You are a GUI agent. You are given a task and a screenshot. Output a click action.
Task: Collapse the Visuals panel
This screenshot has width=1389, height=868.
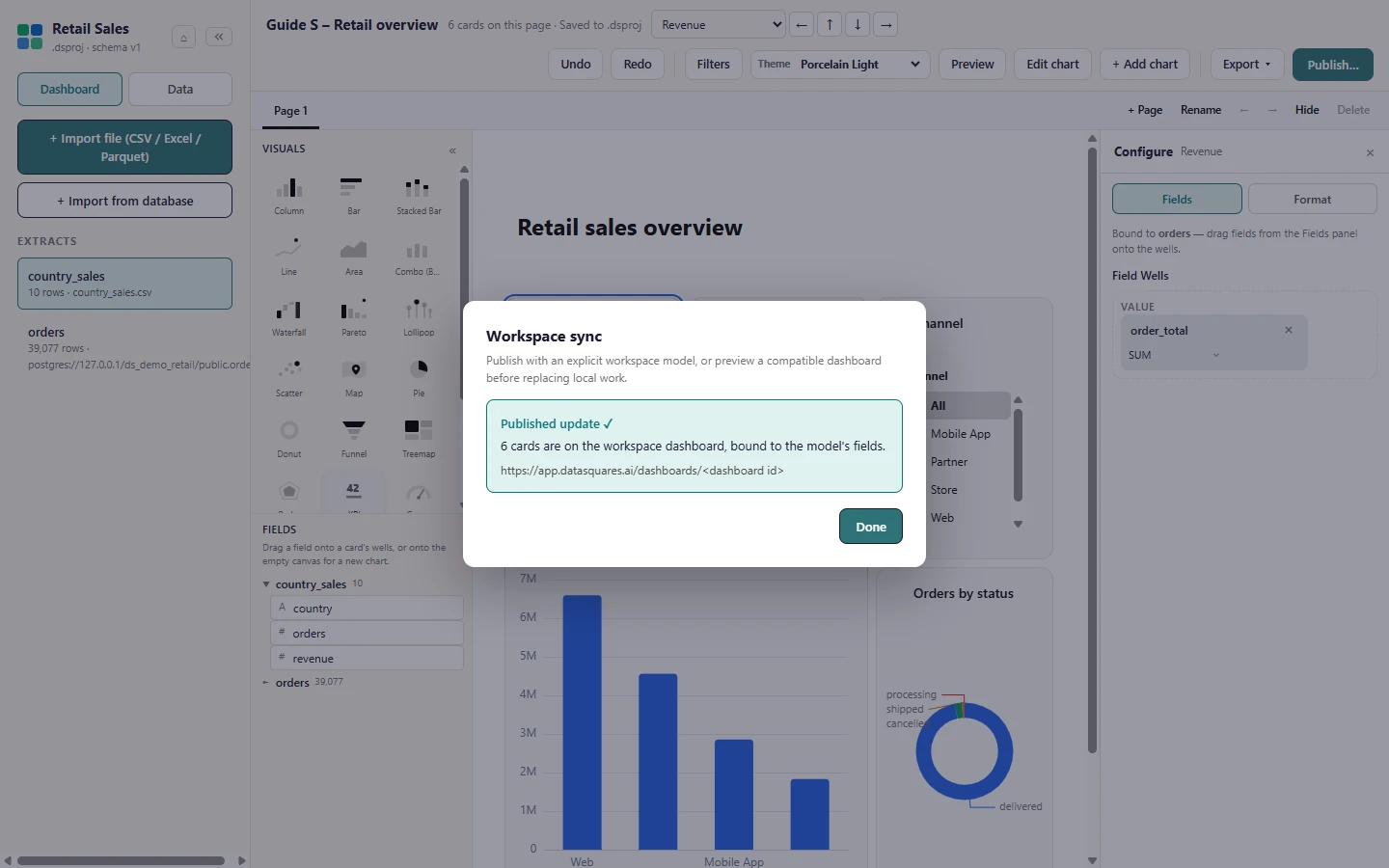452,150
